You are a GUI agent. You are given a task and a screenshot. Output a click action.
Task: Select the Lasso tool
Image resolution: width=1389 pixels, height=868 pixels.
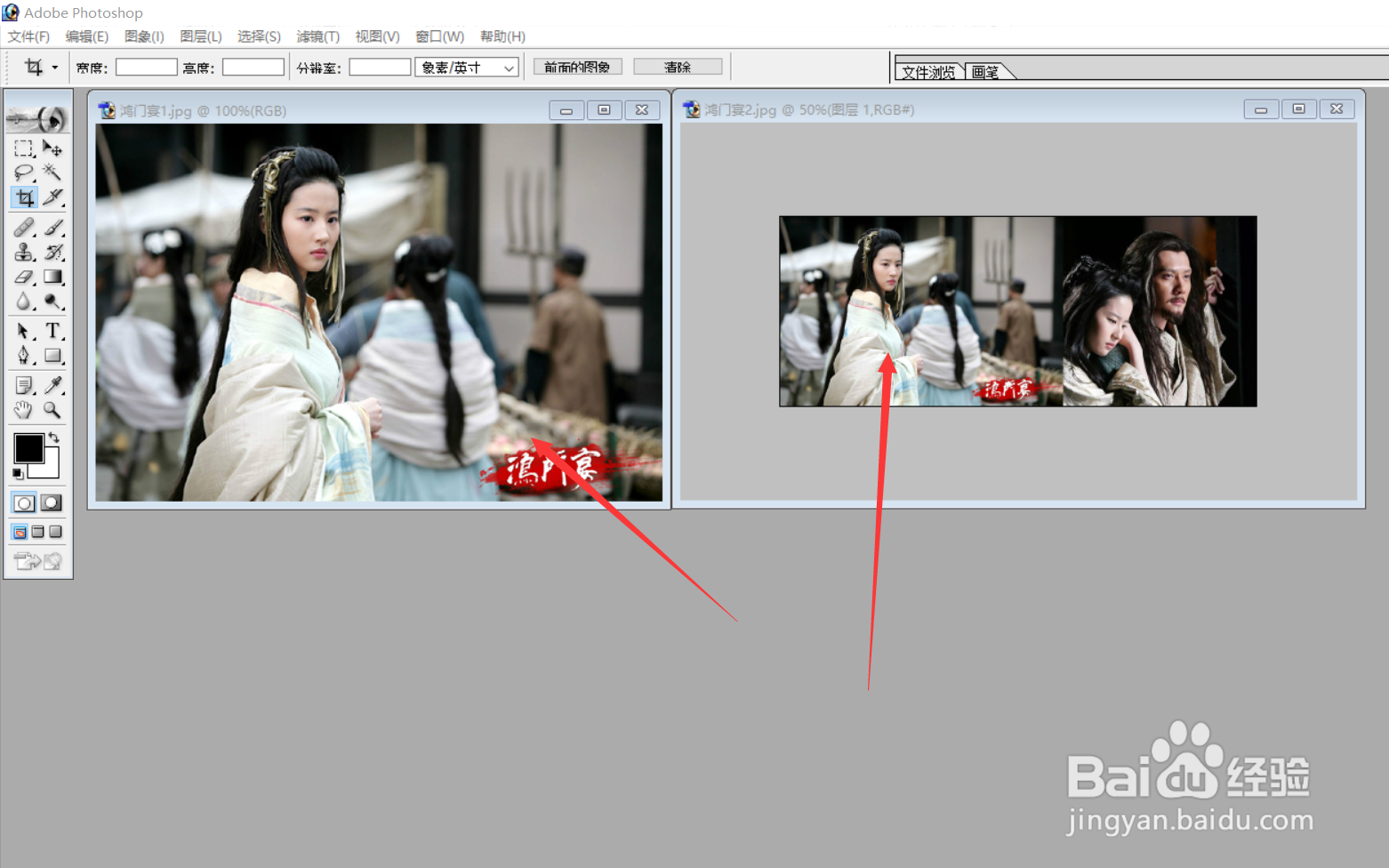(24, 173)
